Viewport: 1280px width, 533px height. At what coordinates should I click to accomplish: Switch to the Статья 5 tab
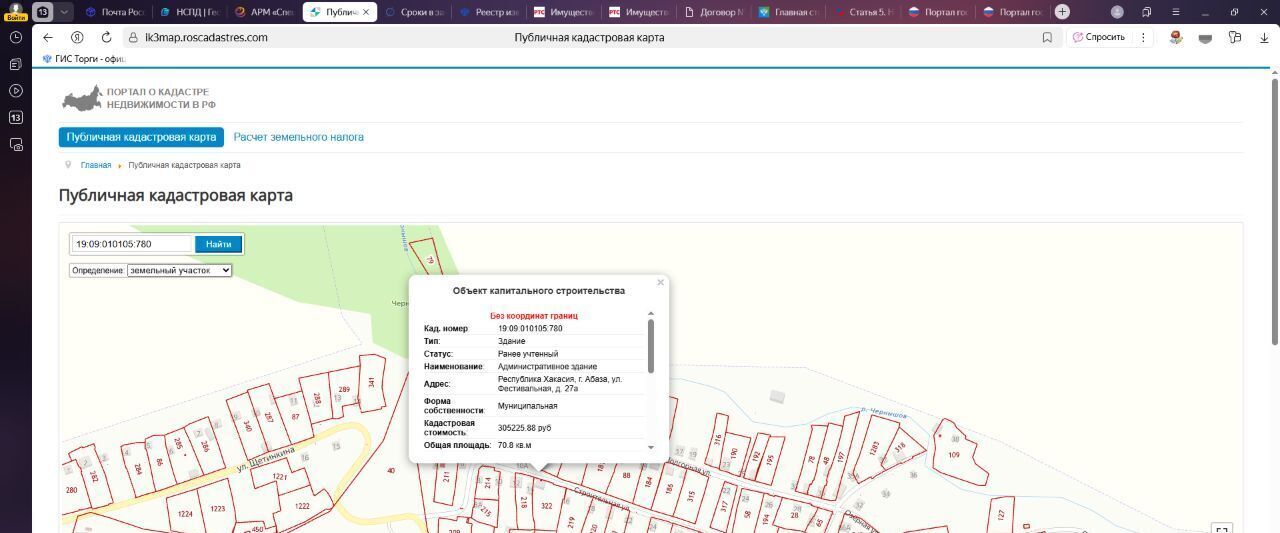(864, 12)
